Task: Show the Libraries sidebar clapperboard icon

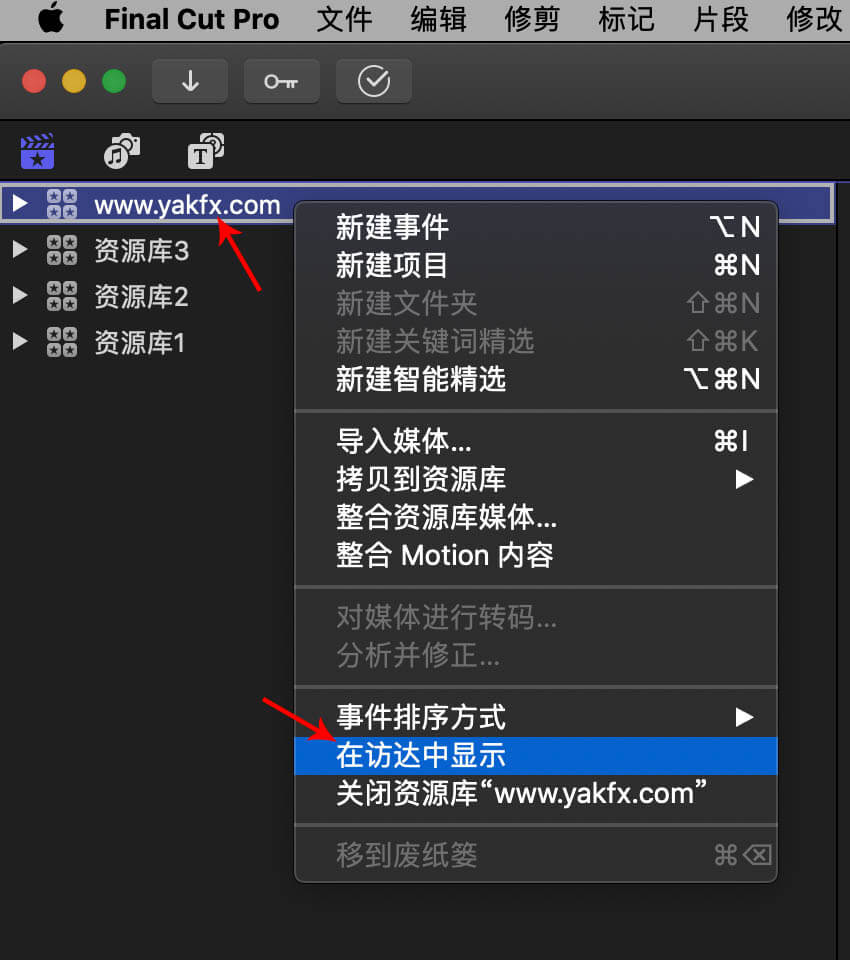Action: click(x=37, y=151)
